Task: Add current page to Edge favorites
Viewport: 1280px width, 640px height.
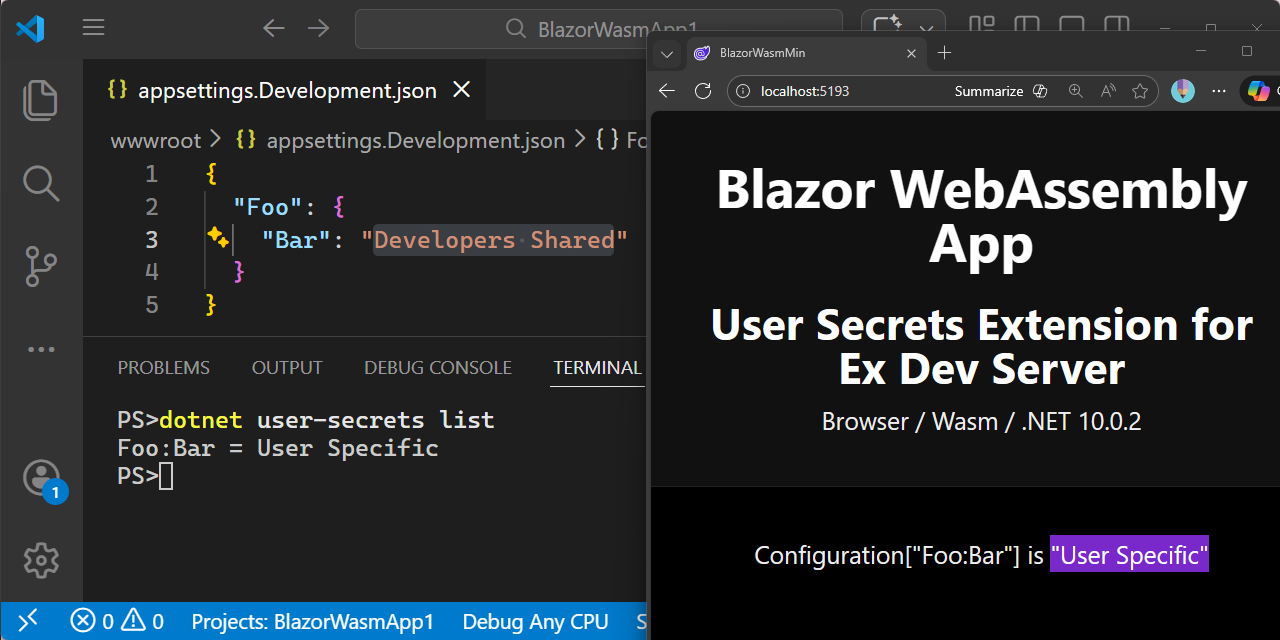Action: tap(1140, 91)
